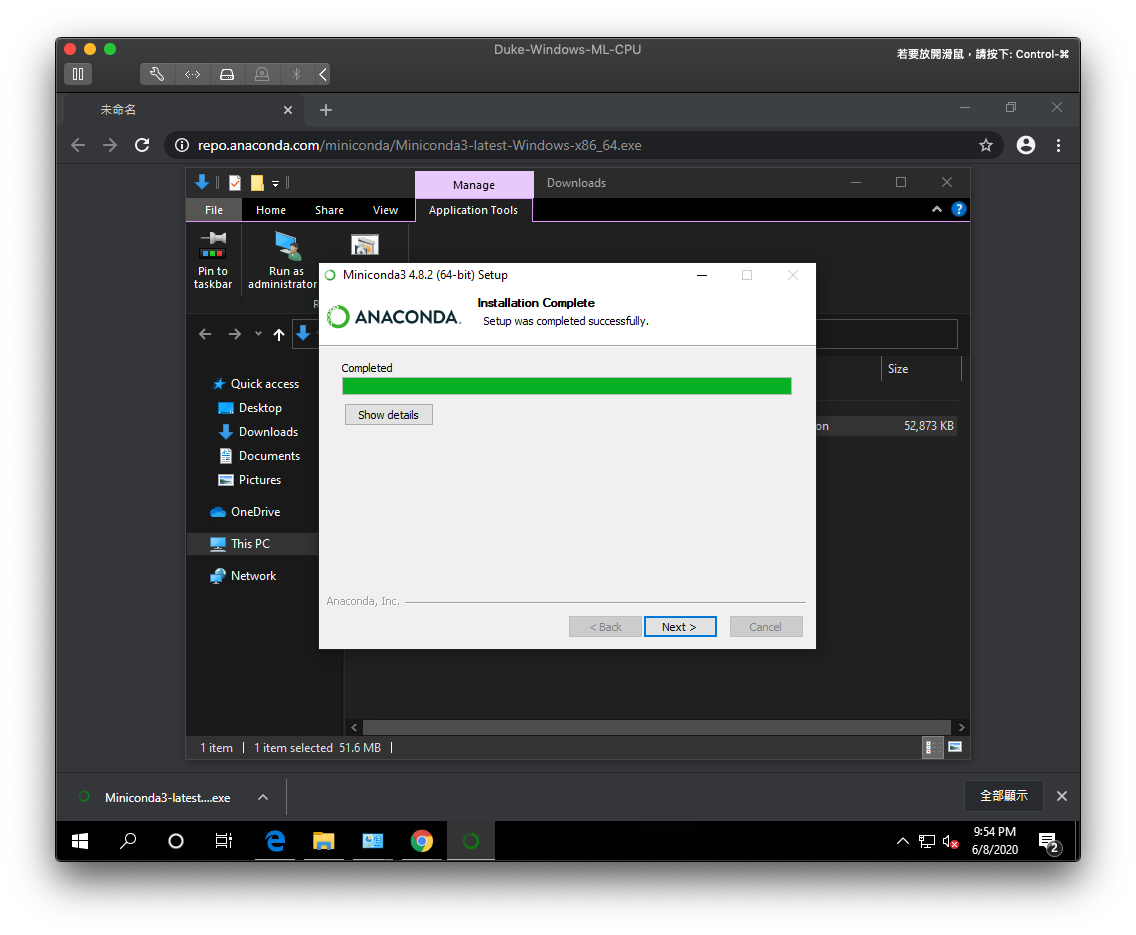Screen dimensions: 1136x935
Task: Open the Anaconda logo in the setup dialog
Action: tap(393, 315)
